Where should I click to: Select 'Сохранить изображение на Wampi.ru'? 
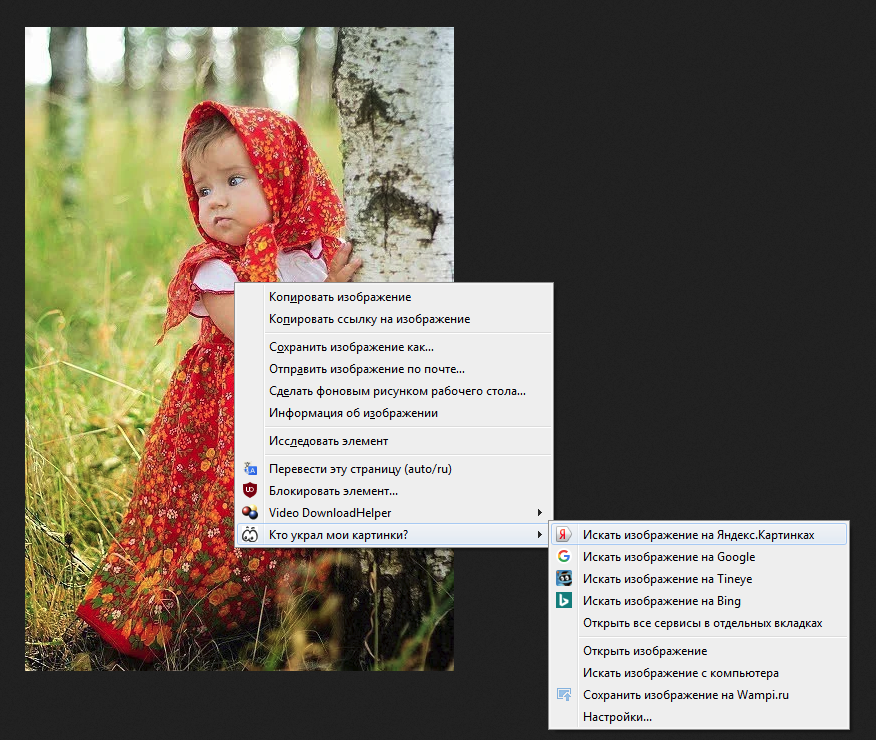pos(699,695)
